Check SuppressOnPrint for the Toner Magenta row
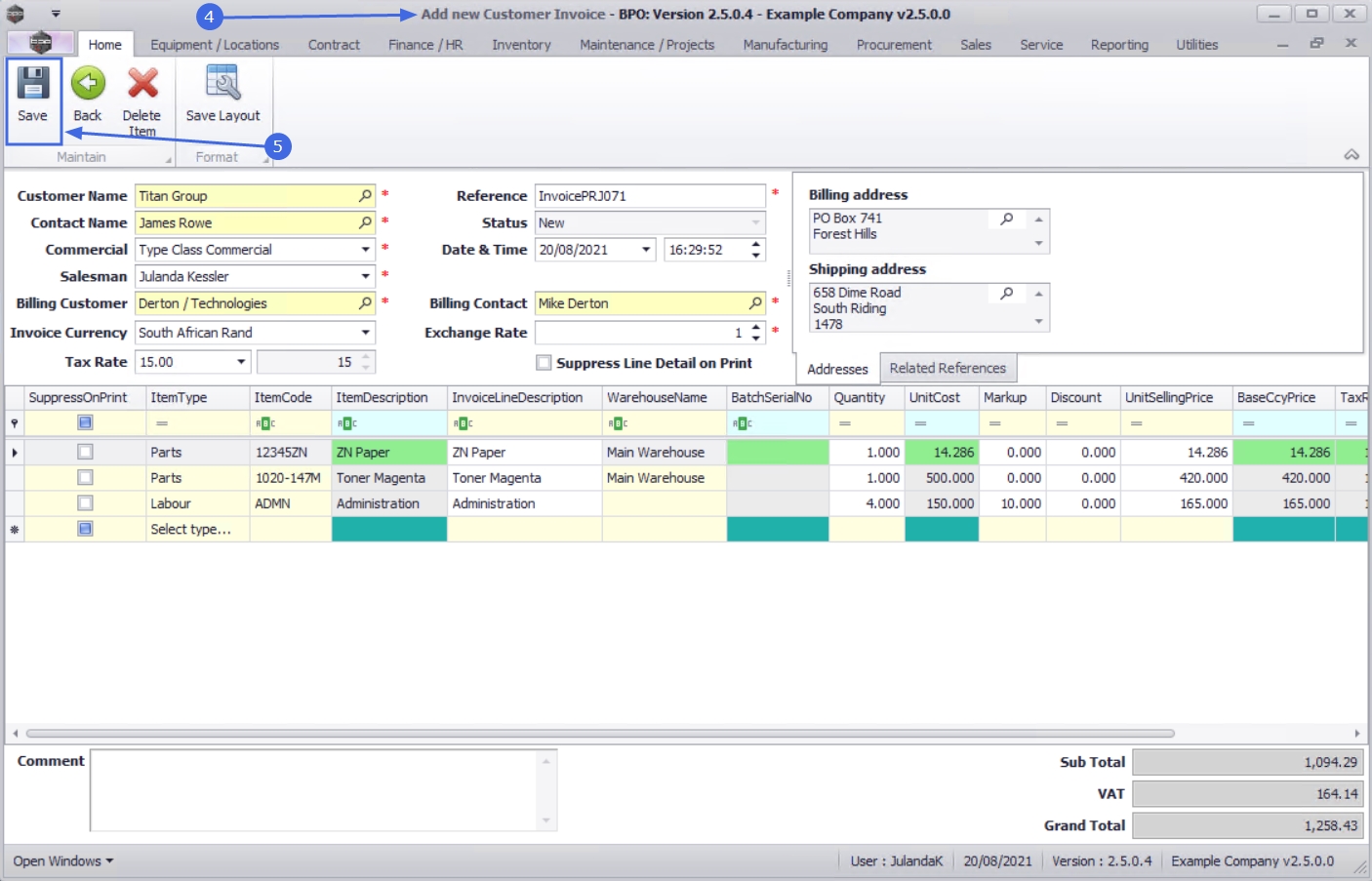The width and height of the screenshot is (1372, 881). (85, 478)
